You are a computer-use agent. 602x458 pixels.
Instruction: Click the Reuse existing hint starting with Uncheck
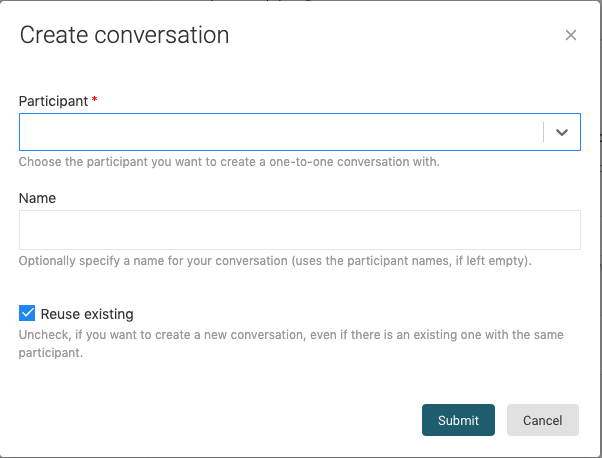tap(290, 334)
